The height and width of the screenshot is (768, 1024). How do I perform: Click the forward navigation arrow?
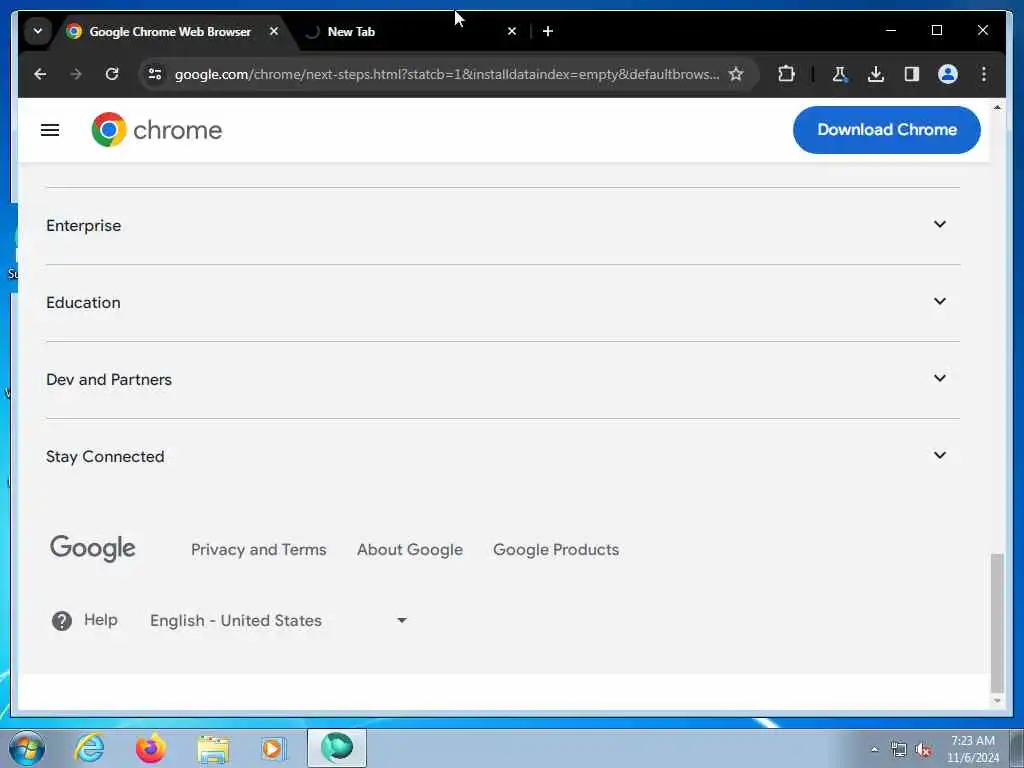point(76,74)
